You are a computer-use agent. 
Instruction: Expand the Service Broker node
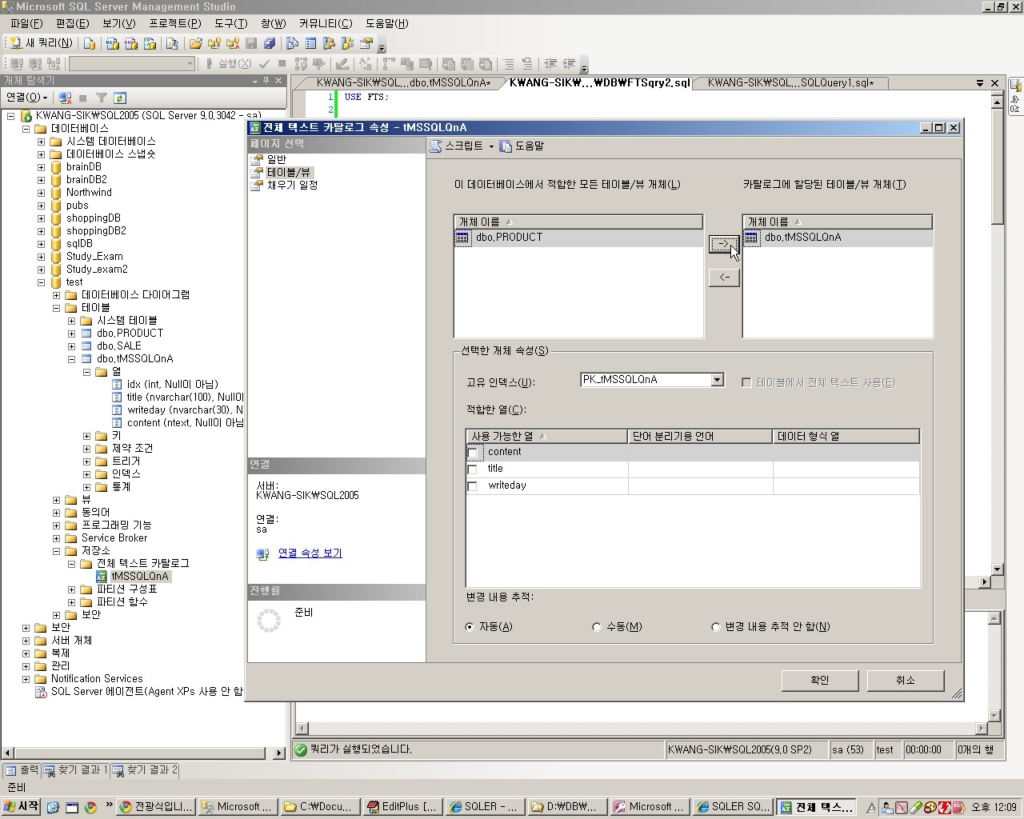pos(57,539)
